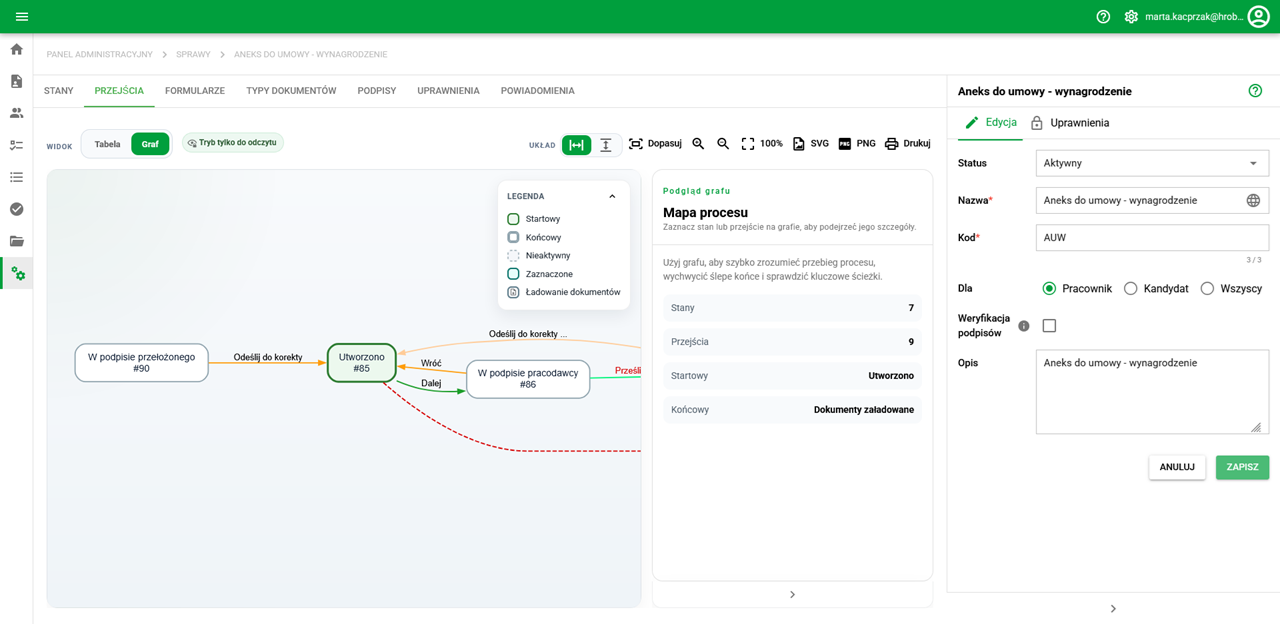Click the Opis text area
Image resolution: width=1280 pixels, height=624 pixels.
tap(1152, 392)
